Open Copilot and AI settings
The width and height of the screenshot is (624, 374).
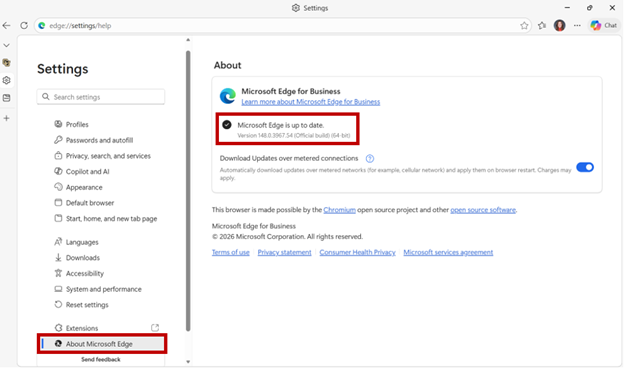(87, 171)
